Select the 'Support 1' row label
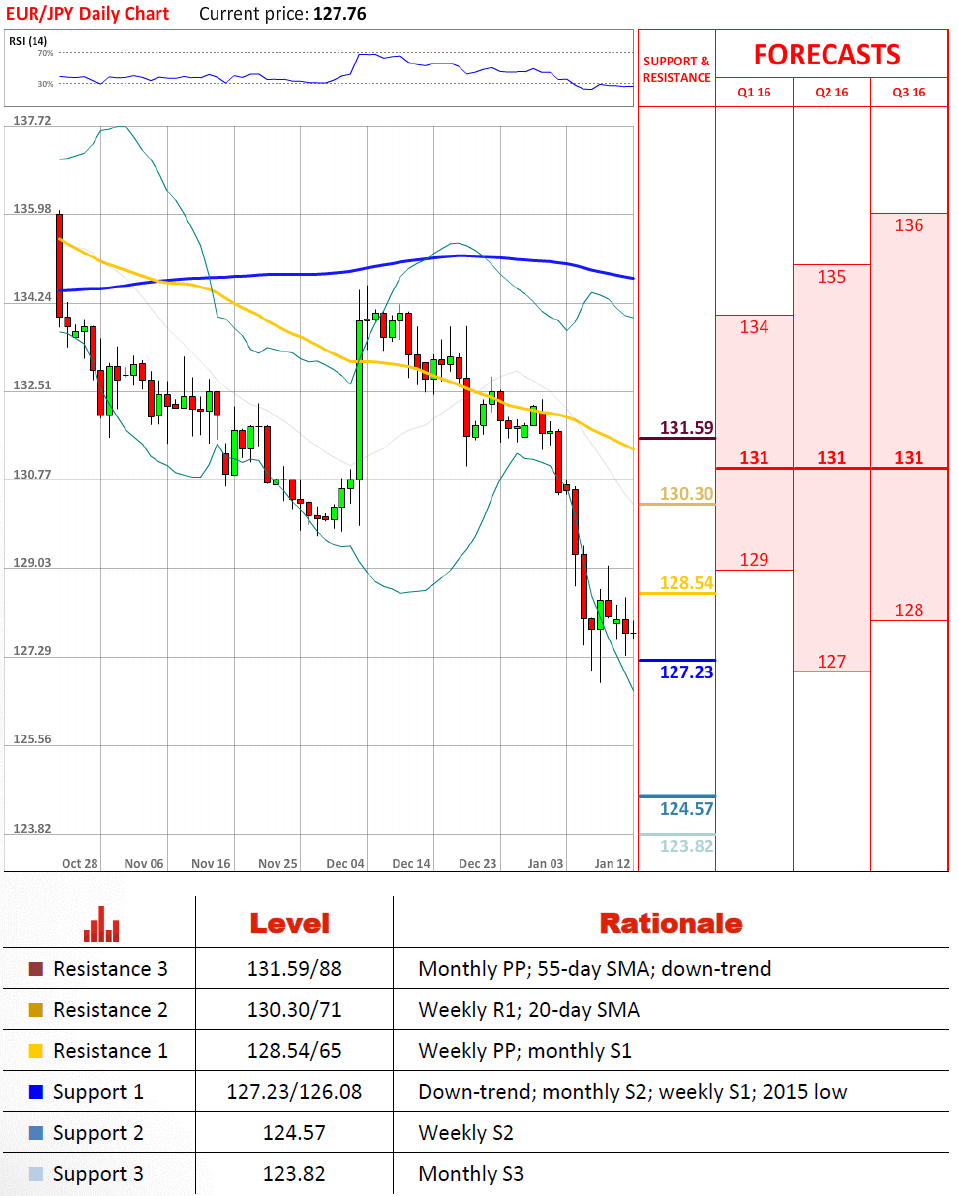 point(98,1092)
